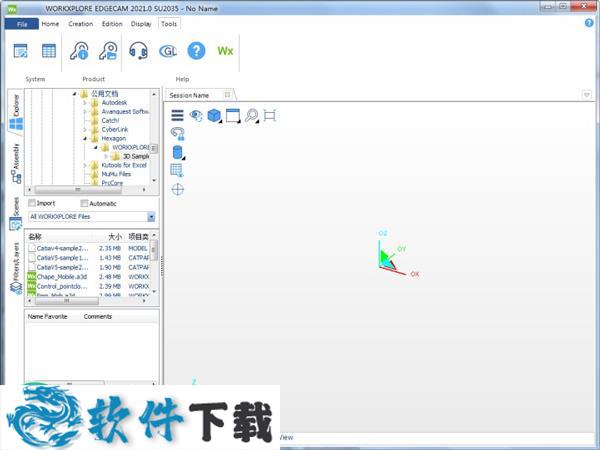Expand the Avanquest Software folder node
Screen dimensions: 600x450
pyautogui.click(x=85, y=112)
